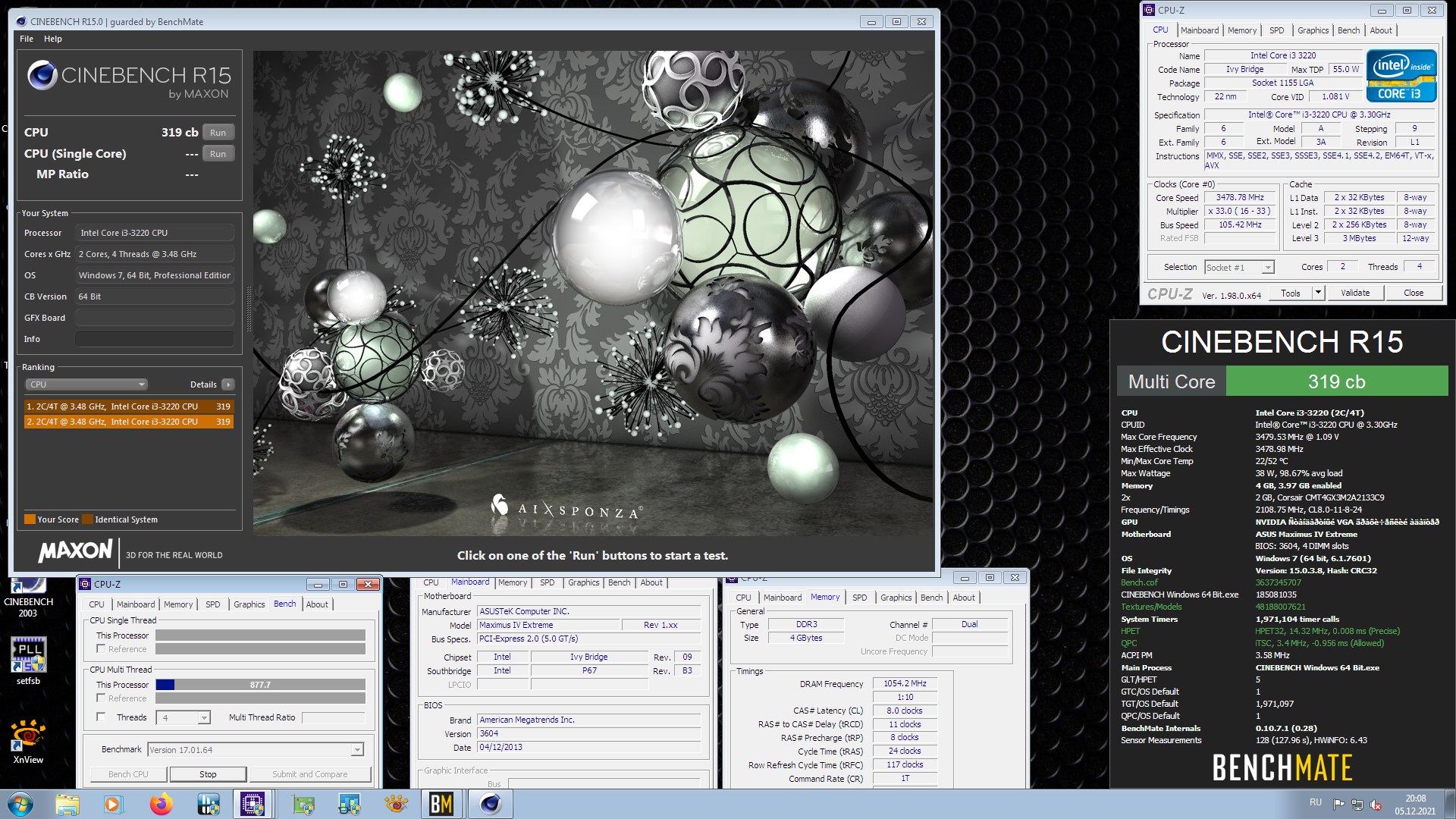Select the setfsb desktop icon
1456x819 pixels.
[x=28, y=661]
